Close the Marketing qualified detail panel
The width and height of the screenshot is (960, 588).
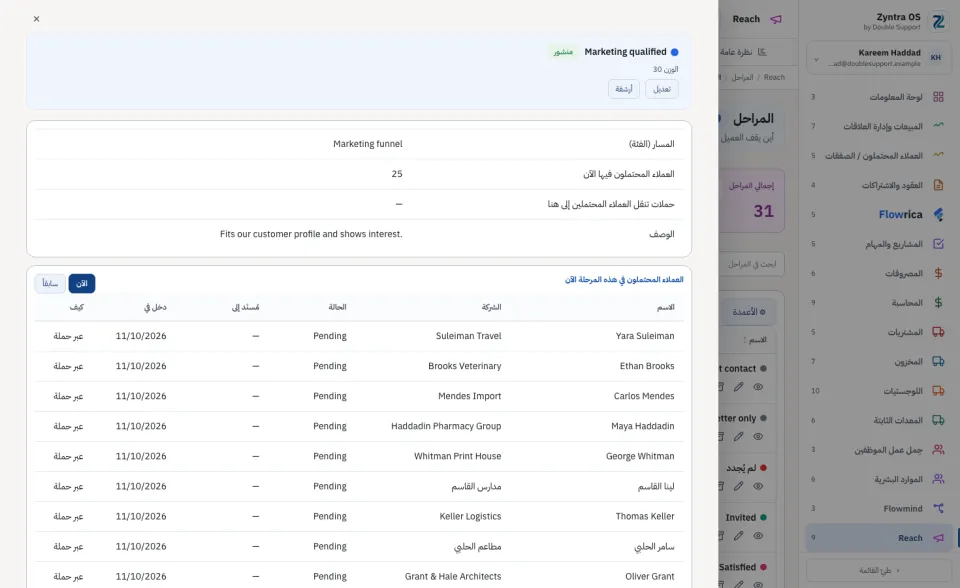(x=37, y=19)
